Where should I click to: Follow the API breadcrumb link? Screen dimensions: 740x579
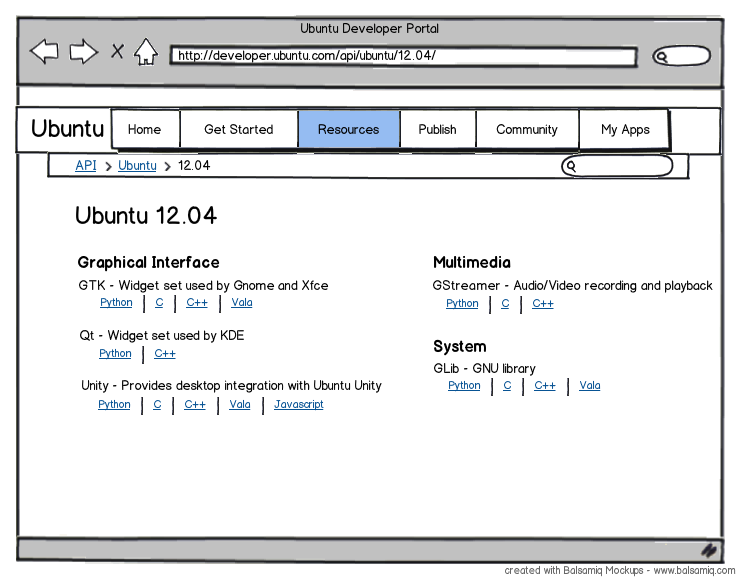click(x=85, y=165)
